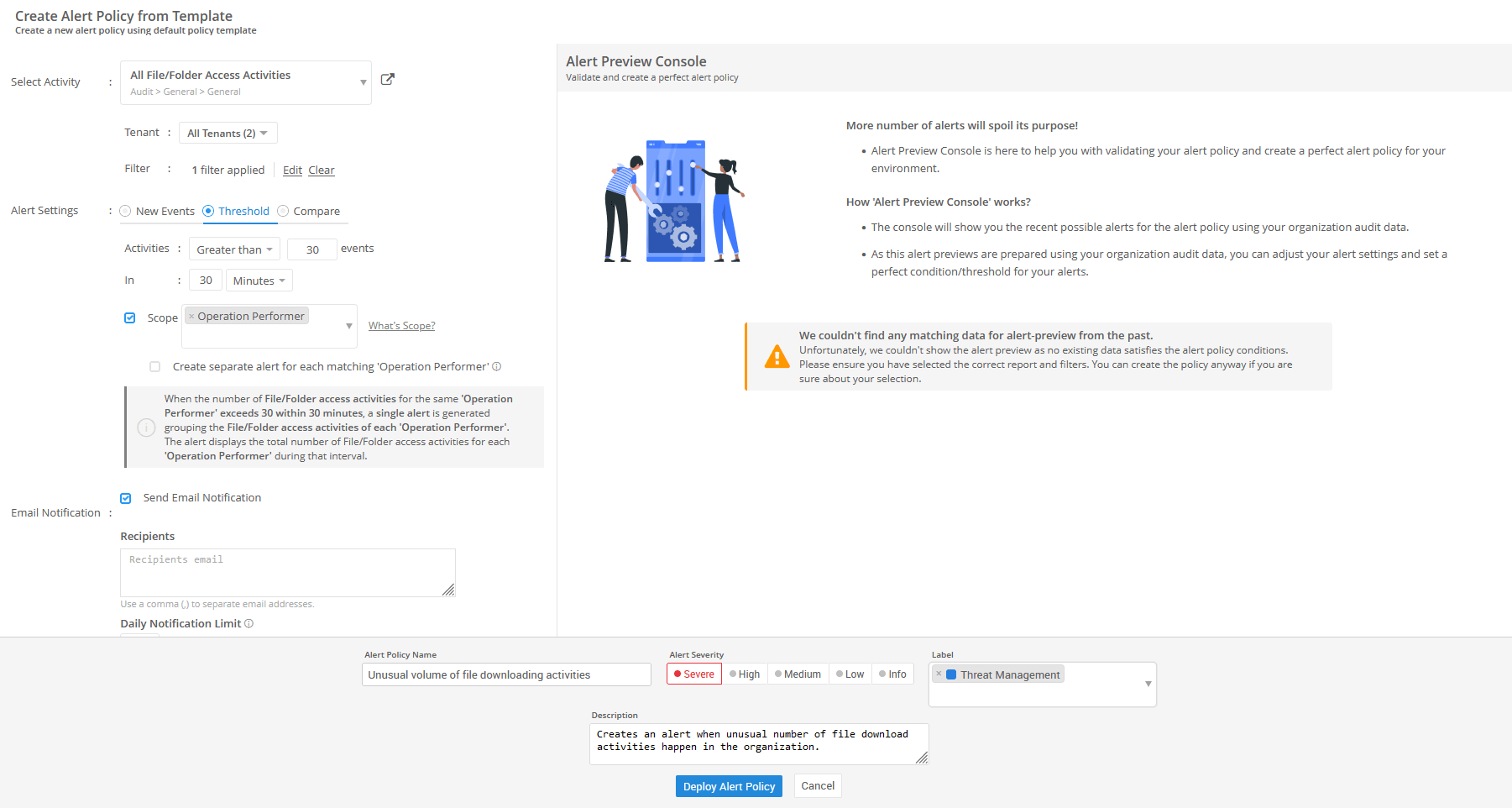Open the All Tenants dropdown

pyautogui.click(x=228, y=133)
